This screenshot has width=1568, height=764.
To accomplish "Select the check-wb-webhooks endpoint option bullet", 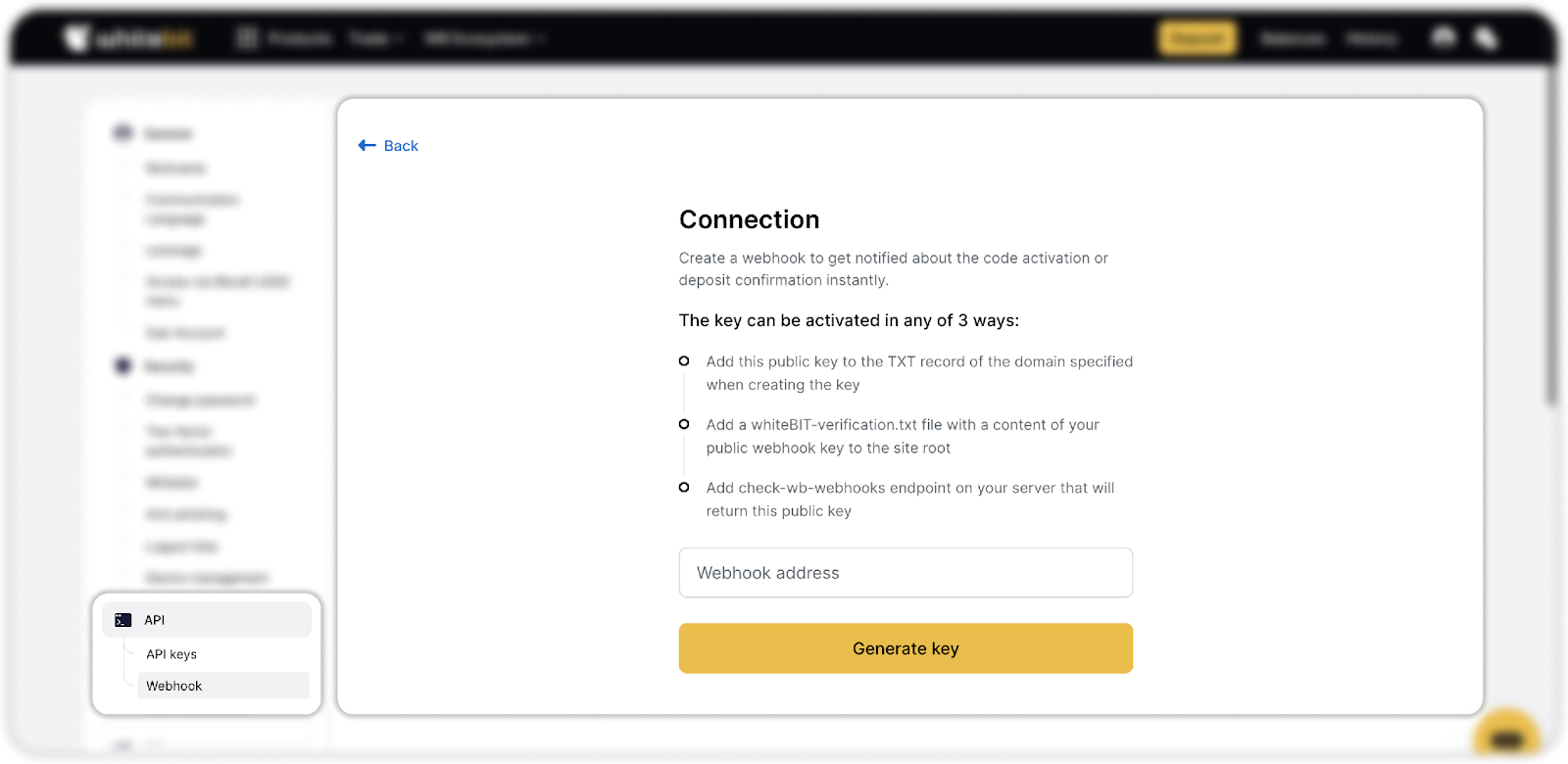I will [x=684, y=488].
